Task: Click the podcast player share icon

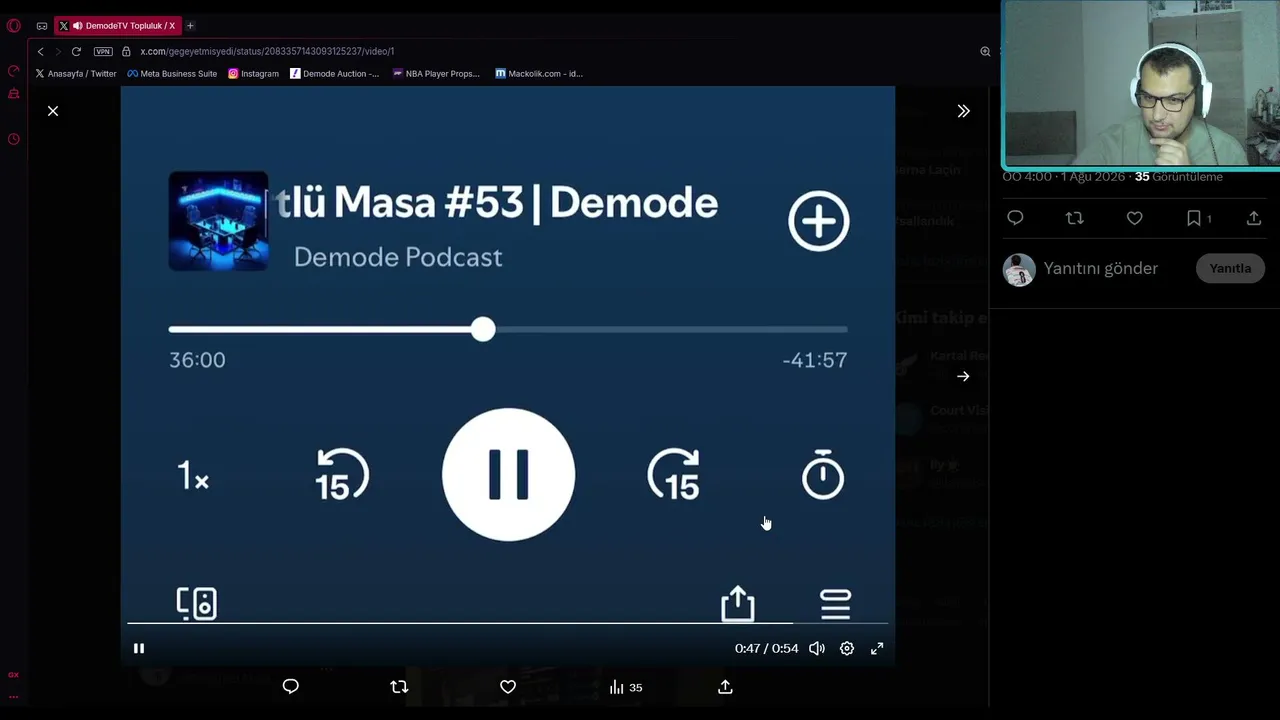Action: [738, 602]
